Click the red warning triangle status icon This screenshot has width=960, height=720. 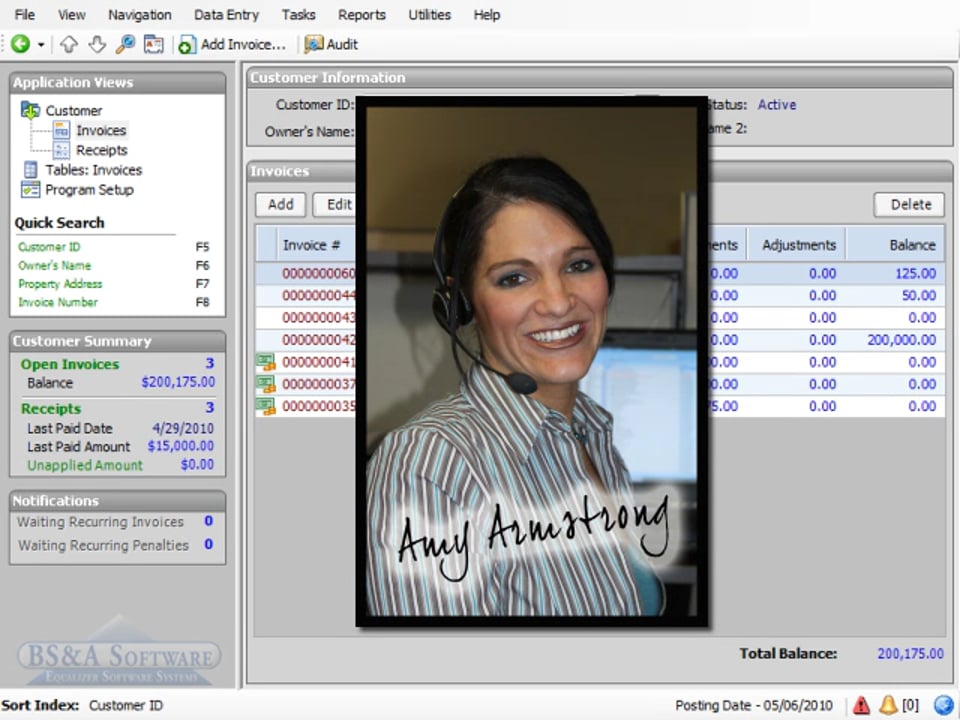coord(861,705)
